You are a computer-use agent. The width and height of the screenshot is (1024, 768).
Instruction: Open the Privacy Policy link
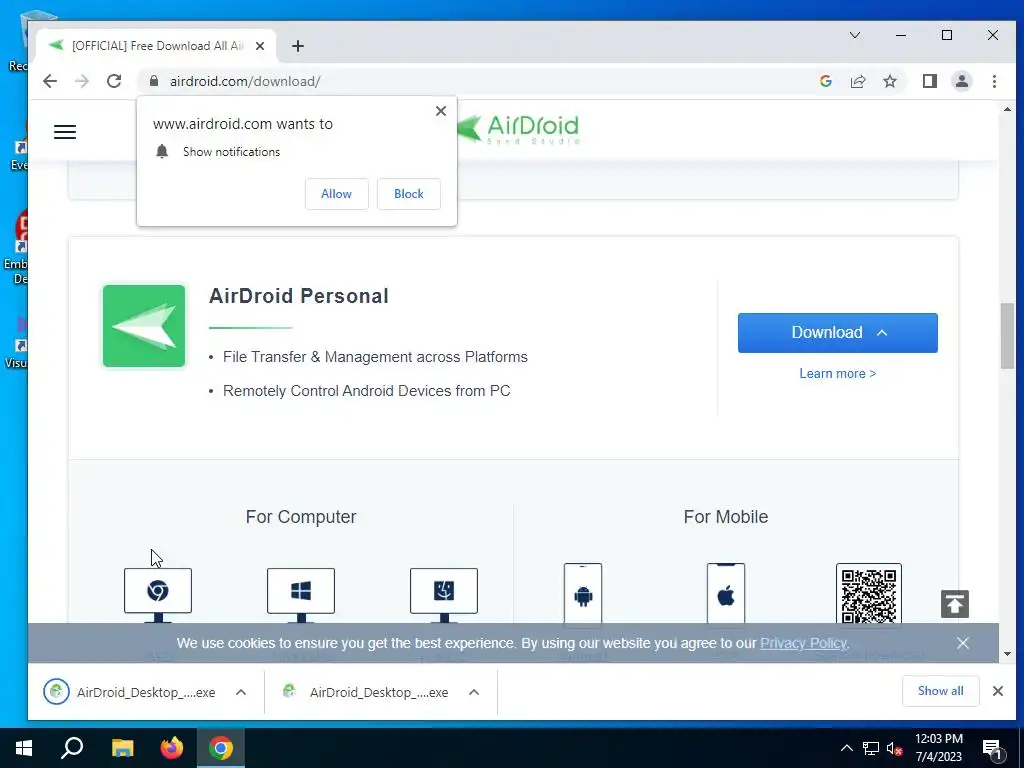pyautogui.click(x=803, y=643)
